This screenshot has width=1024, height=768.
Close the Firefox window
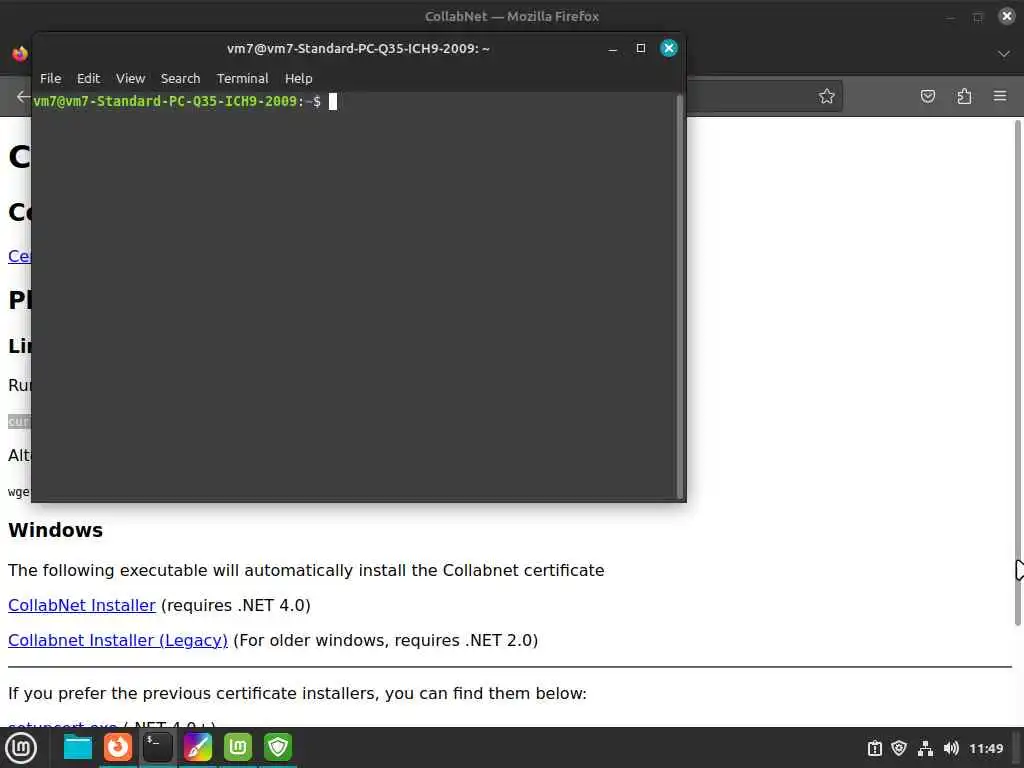pyautogui.click(x=1007, y=16)
